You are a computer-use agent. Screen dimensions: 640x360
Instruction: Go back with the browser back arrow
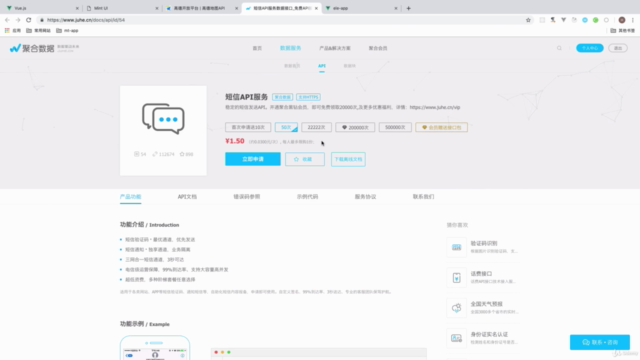(x=7, y=20)
